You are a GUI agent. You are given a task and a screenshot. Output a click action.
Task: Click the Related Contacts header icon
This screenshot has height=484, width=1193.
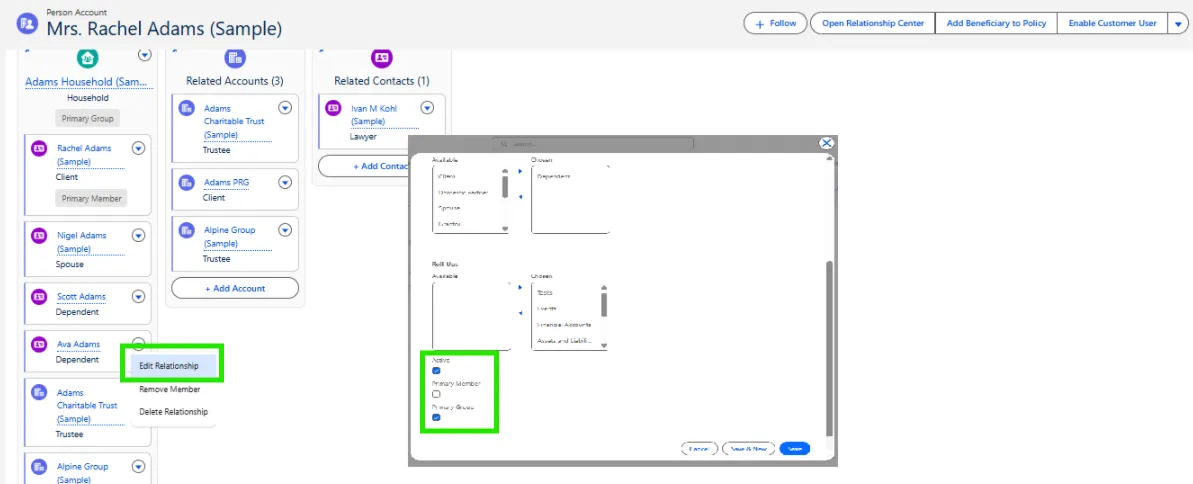[381, 58]
